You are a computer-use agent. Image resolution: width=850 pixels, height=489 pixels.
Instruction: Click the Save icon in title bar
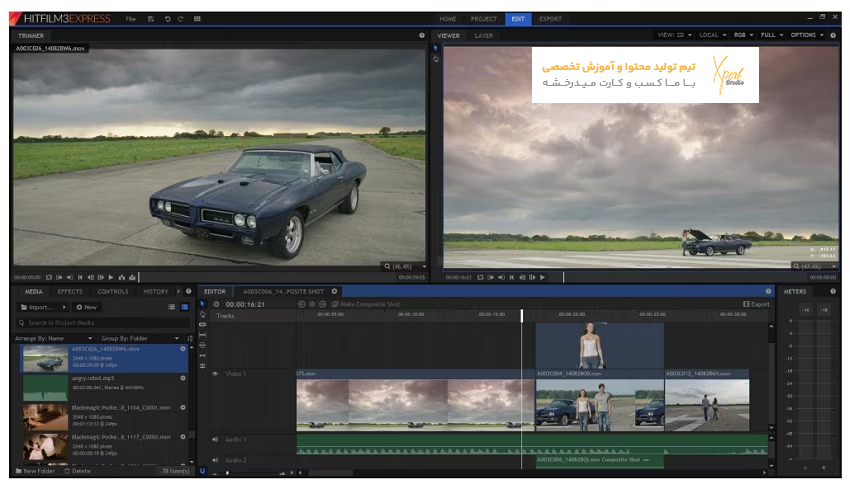(x=151, y=19)
